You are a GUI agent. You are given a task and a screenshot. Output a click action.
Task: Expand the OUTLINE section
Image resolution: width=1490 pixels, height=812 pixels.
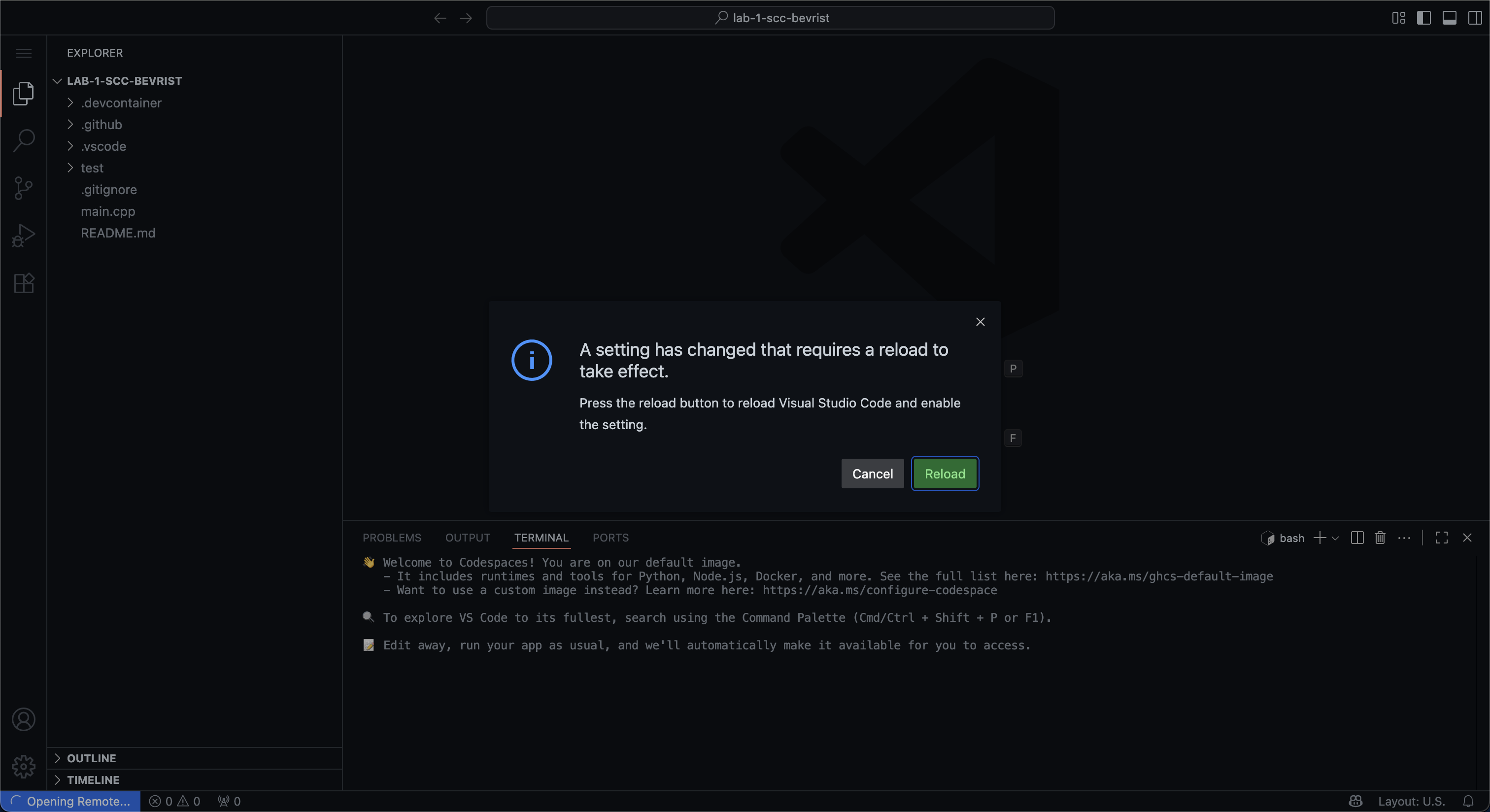[x=91, y=758]
